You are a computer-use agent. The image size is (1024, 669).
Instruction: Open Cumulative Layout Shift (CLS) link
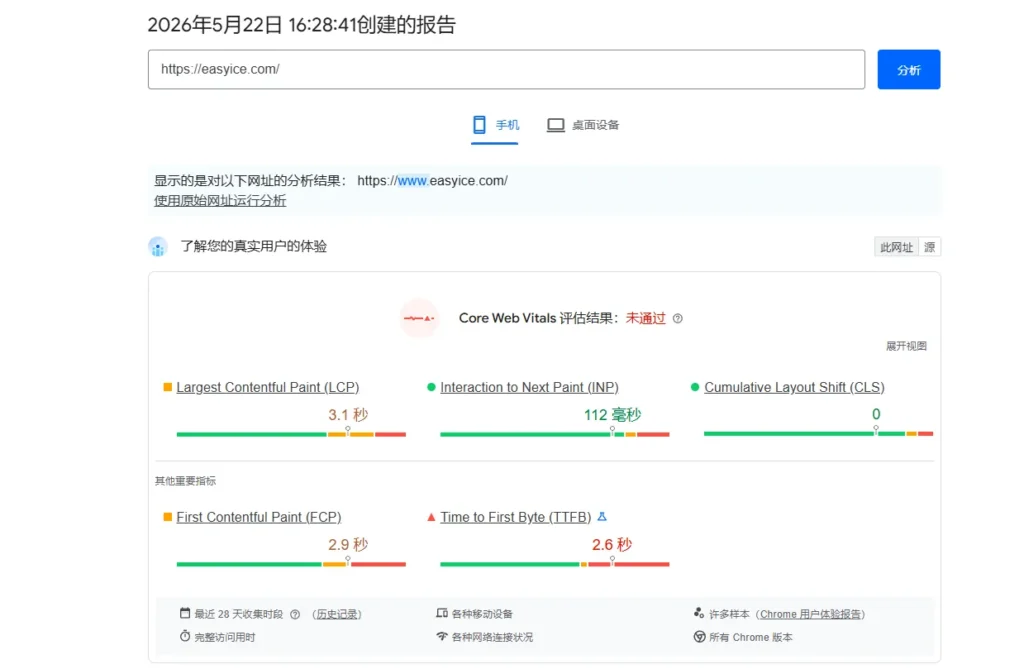tap(794, 387)
